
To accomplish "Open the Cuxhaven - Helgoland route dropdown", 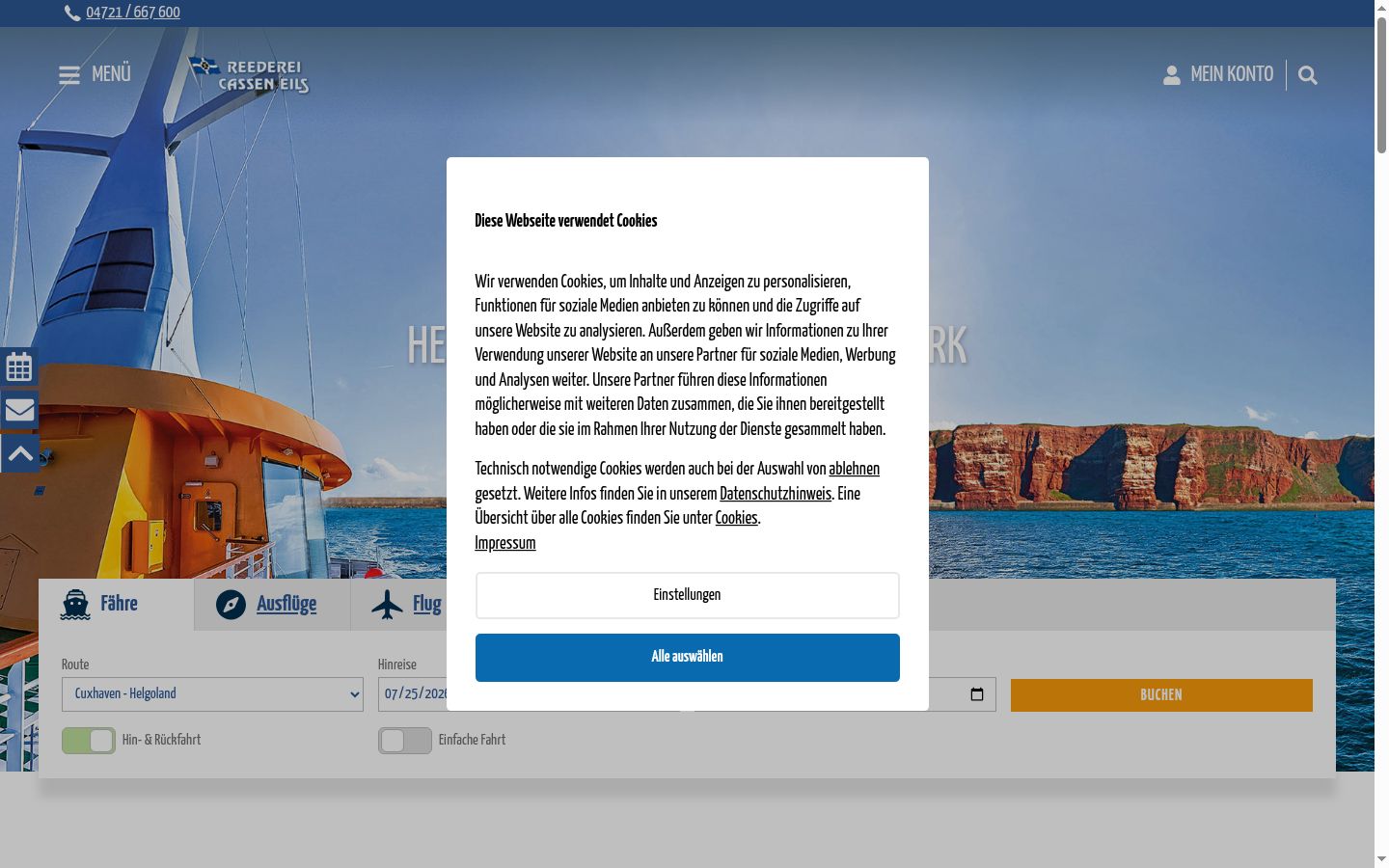I will [x=212, y=694].
